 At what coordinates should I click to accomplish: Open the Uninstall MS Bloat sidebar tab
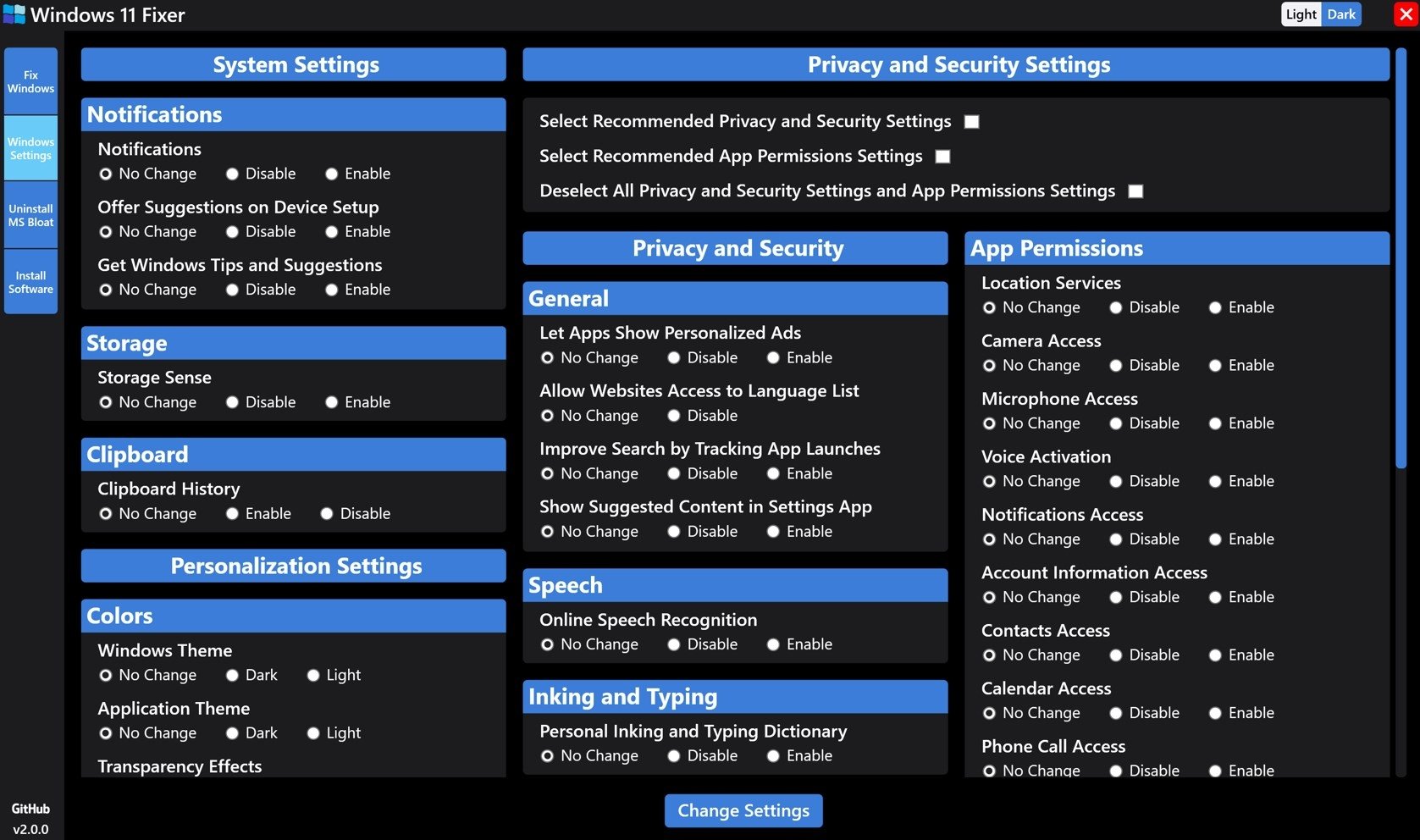click(30, 215)
